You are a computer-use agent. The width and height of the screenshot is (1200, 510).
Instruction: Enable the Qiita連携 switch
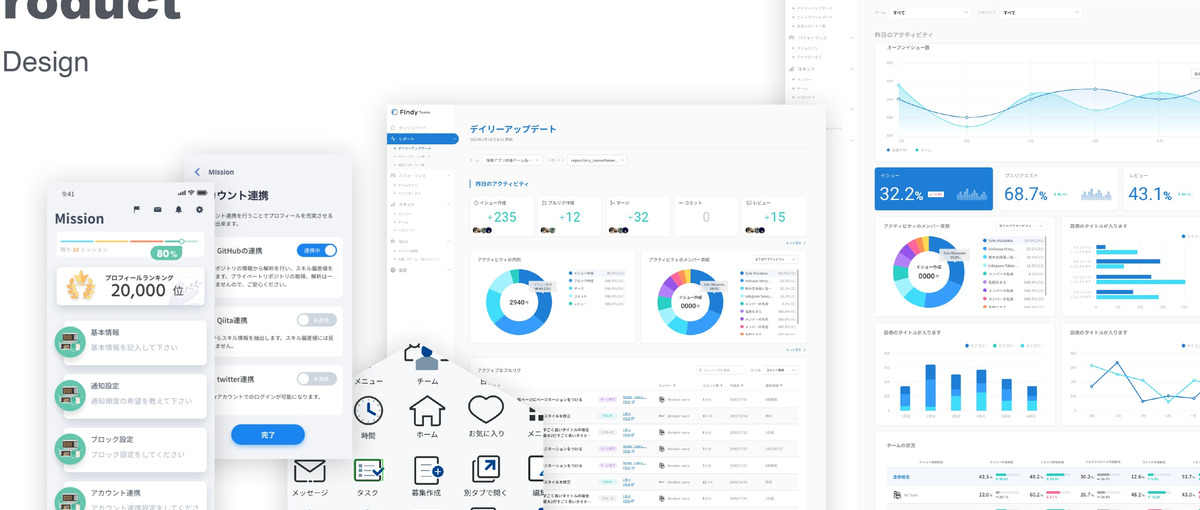click(x=317, y=320)
